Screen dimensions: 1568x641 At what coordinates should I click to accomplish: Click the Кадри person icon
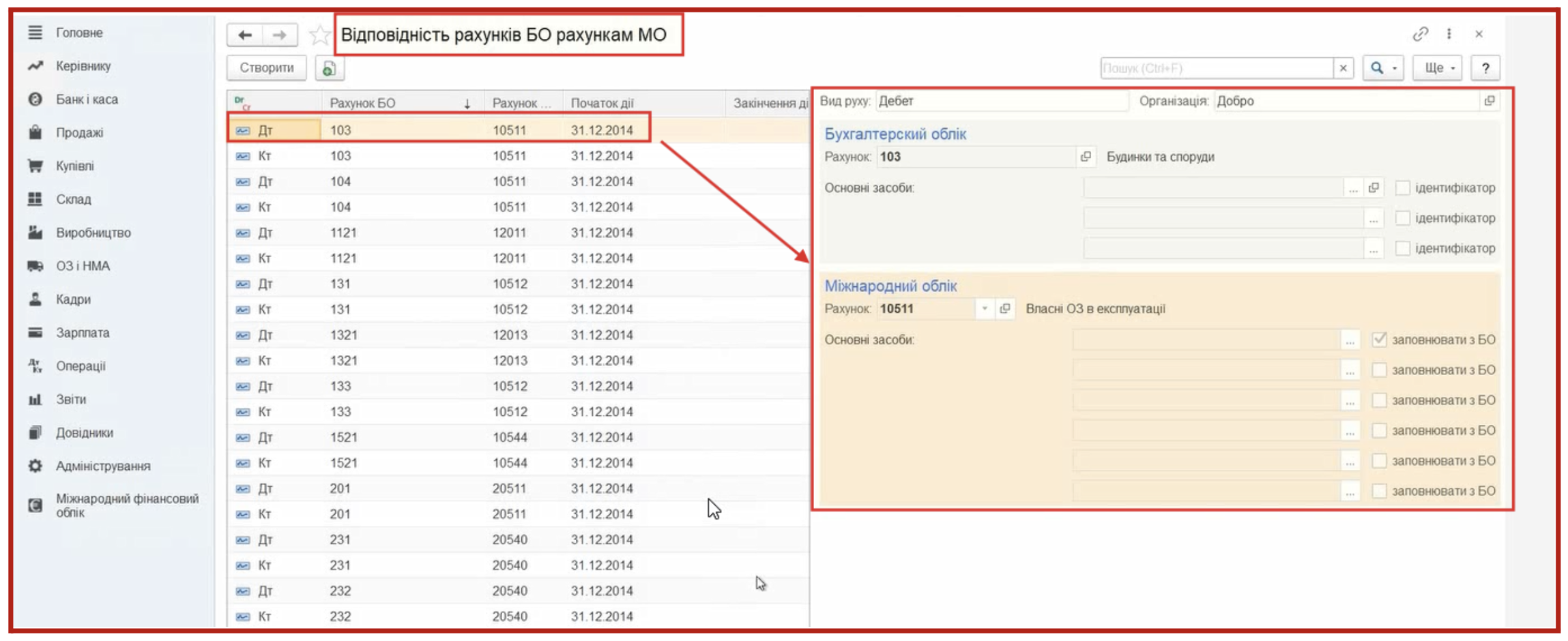35,299
